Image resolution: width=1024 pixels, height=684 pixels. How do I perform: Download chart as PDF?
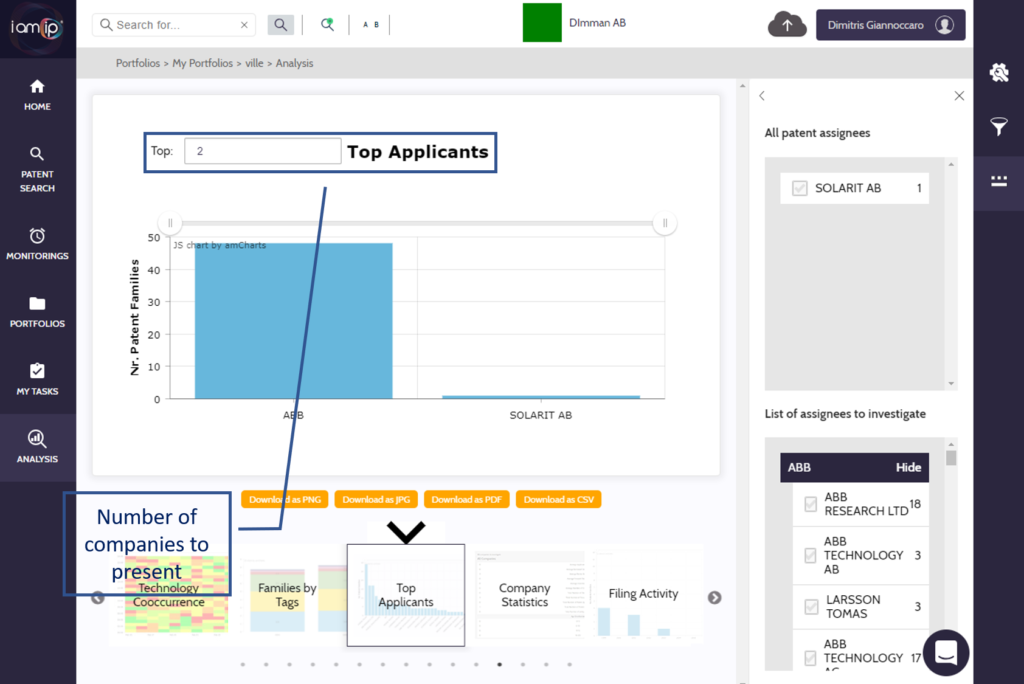tap(466, 500)
